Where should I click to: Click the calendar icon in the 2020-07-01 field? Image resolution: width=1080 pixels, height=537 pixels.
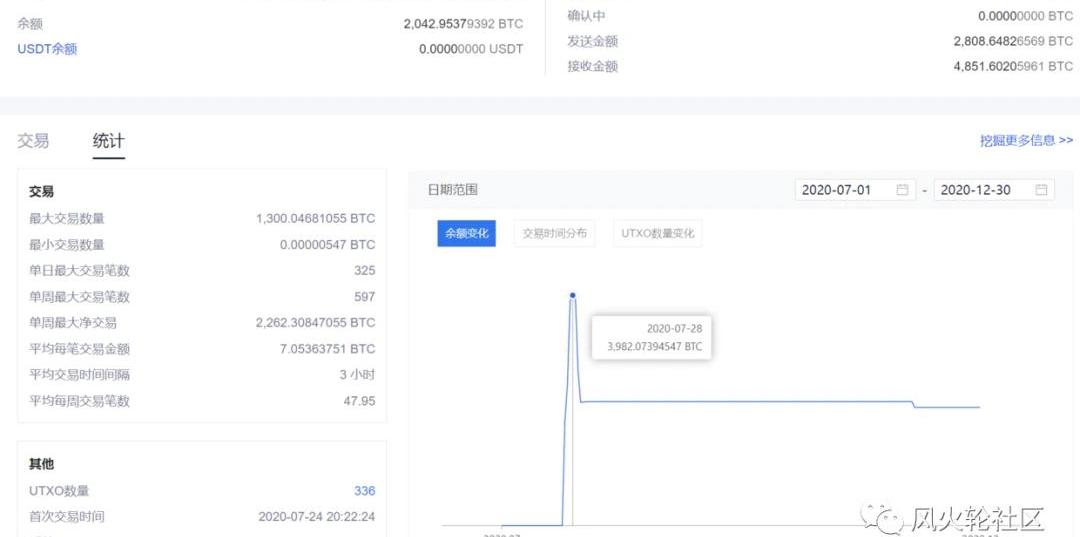pos(903,190)
